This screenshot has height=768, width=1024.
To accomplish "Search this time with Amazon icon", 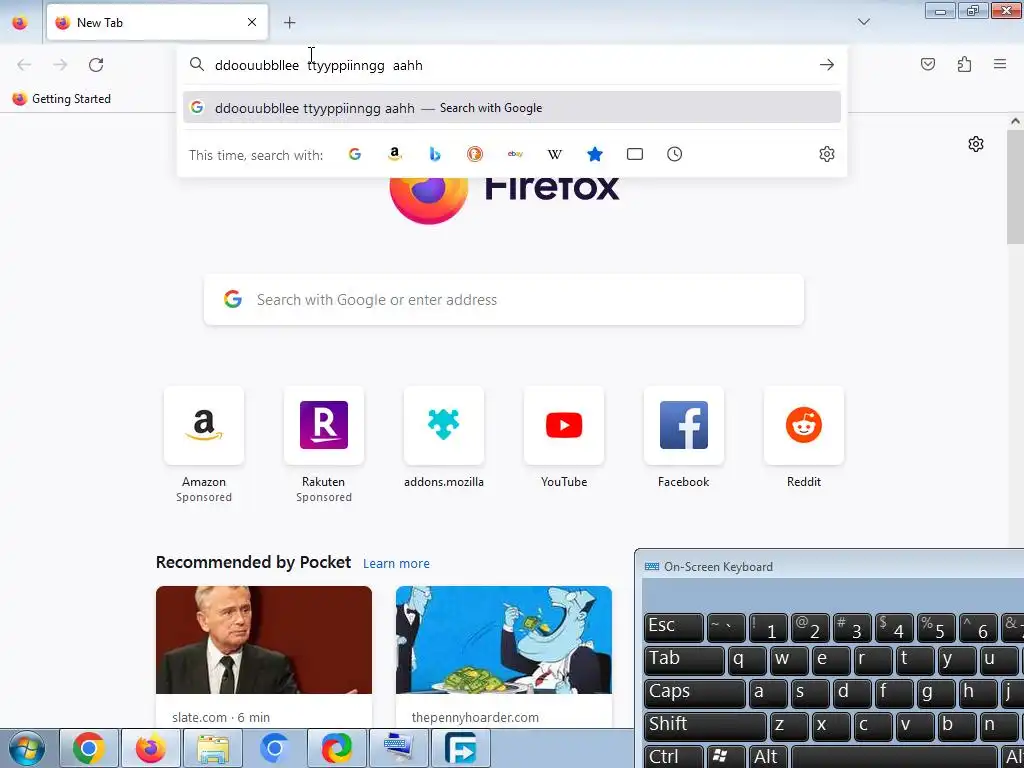I will click(x=394, y=154).
